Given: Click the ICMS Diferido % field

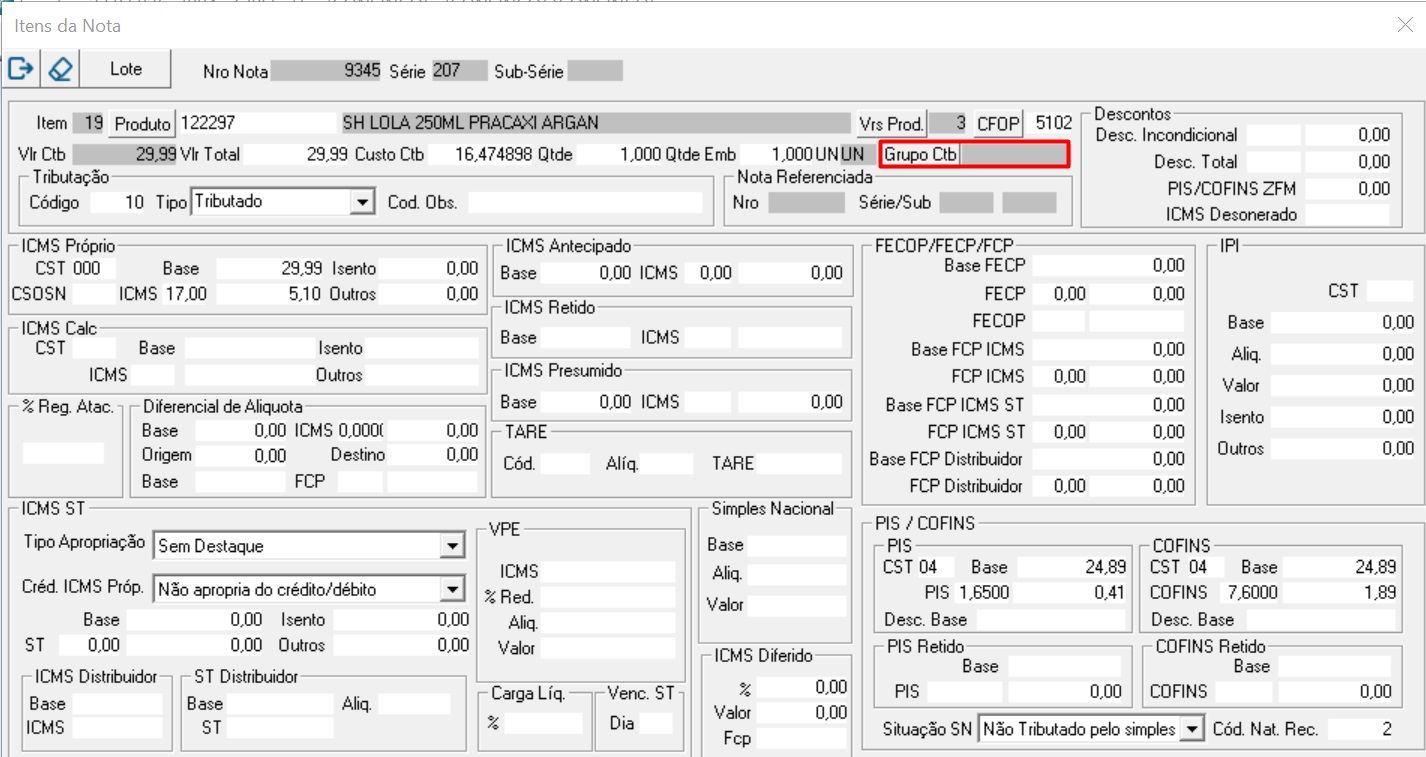Looking at the screenshot, I should (804, 688).
